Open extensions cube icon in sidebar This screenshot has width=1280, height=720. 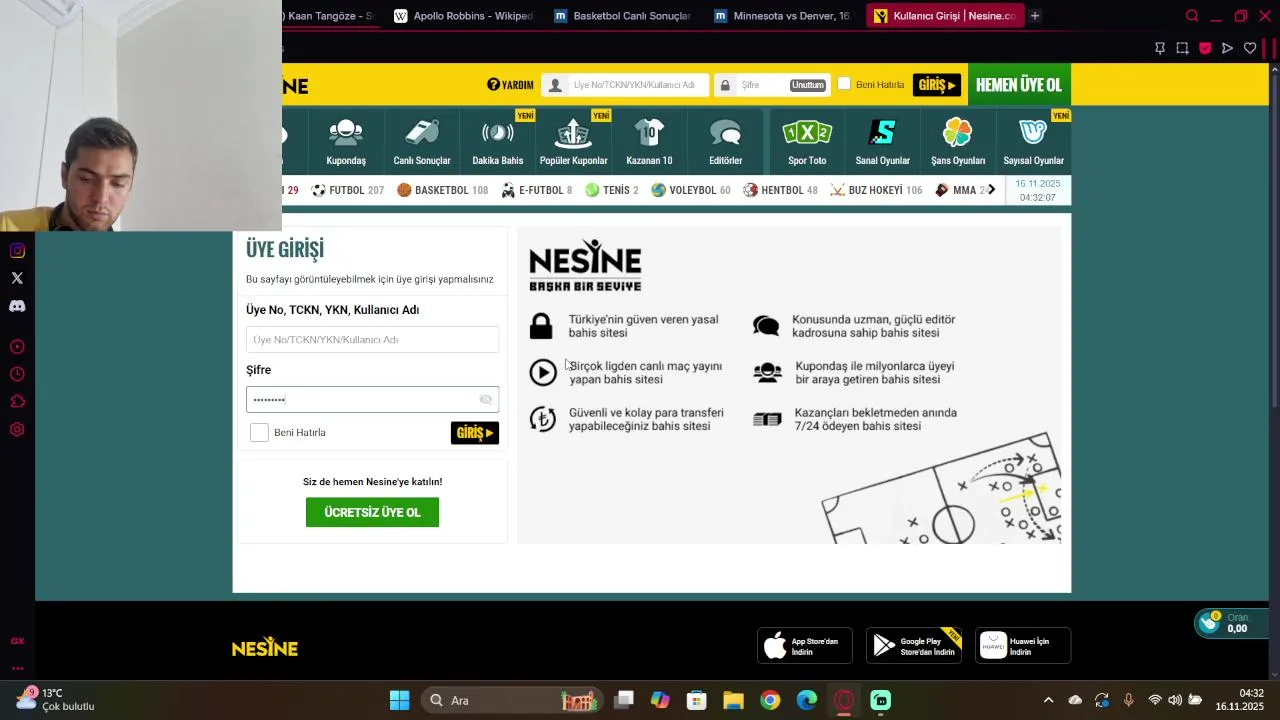[17, 402]
